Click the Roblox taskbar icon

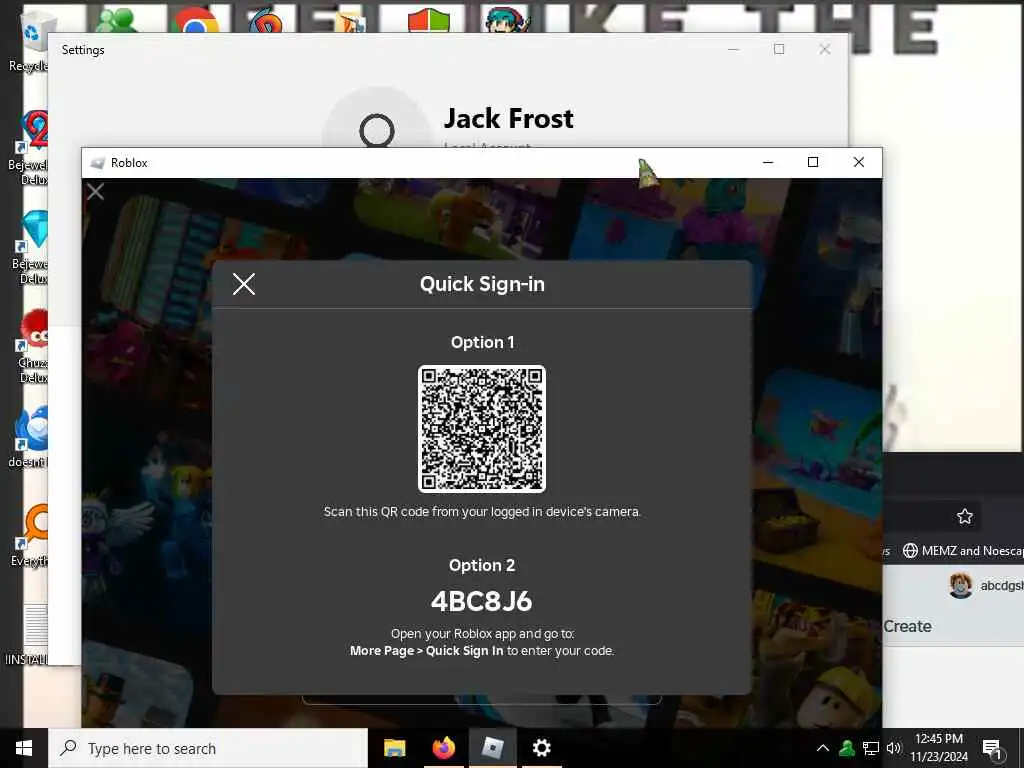click(x=492, y=748)
